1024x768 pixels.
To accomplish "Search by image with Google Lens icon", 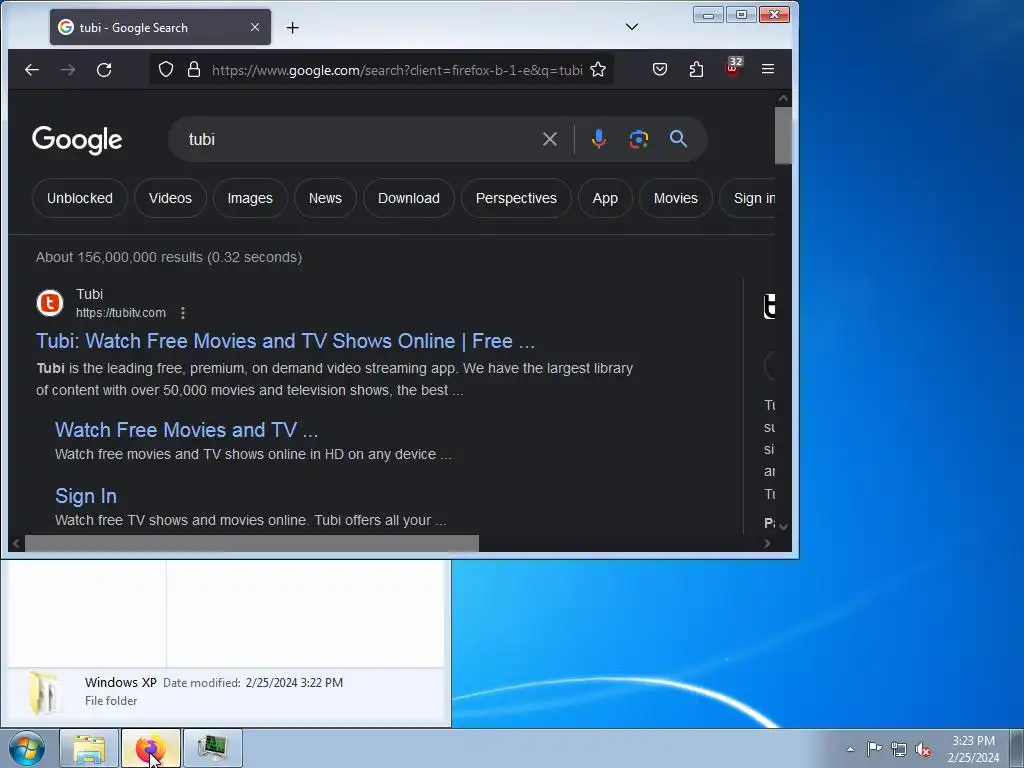I will tap(639, 139).
